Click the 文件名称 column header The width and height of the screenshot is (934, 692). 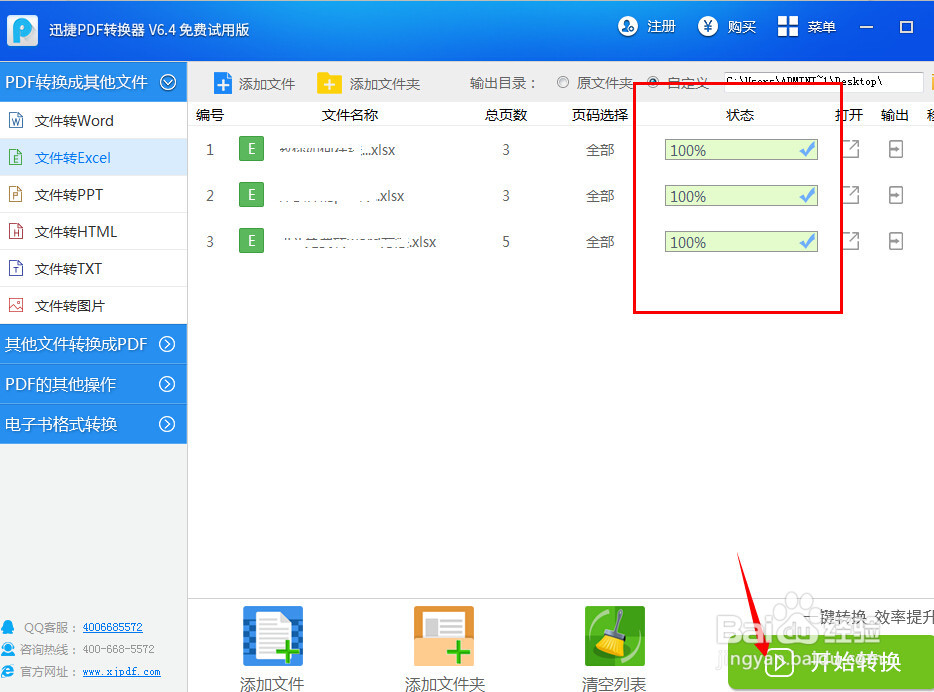(x=350, y=115)
